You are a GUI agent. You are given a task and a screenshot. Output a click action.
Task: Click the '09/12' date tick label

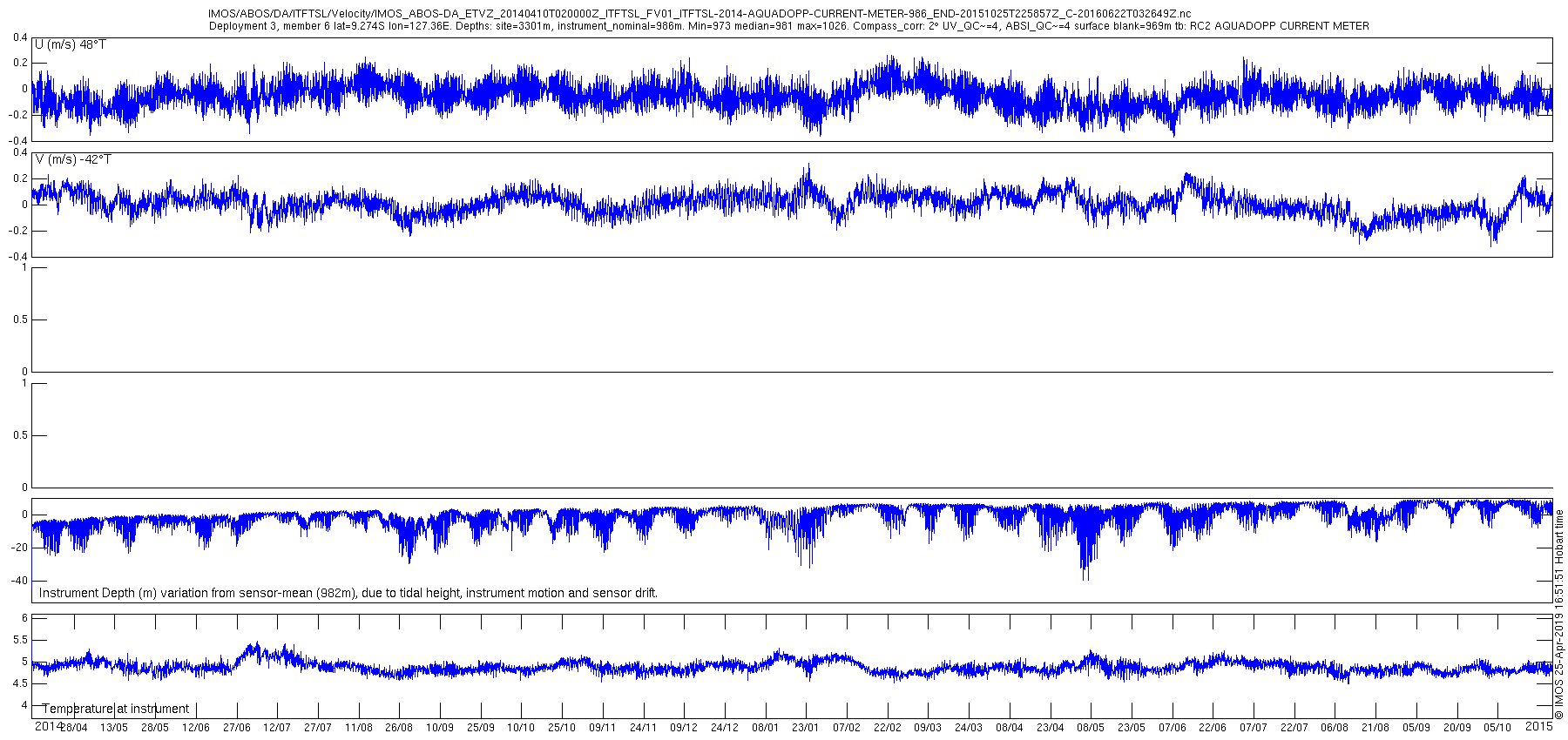pos(684,728)
